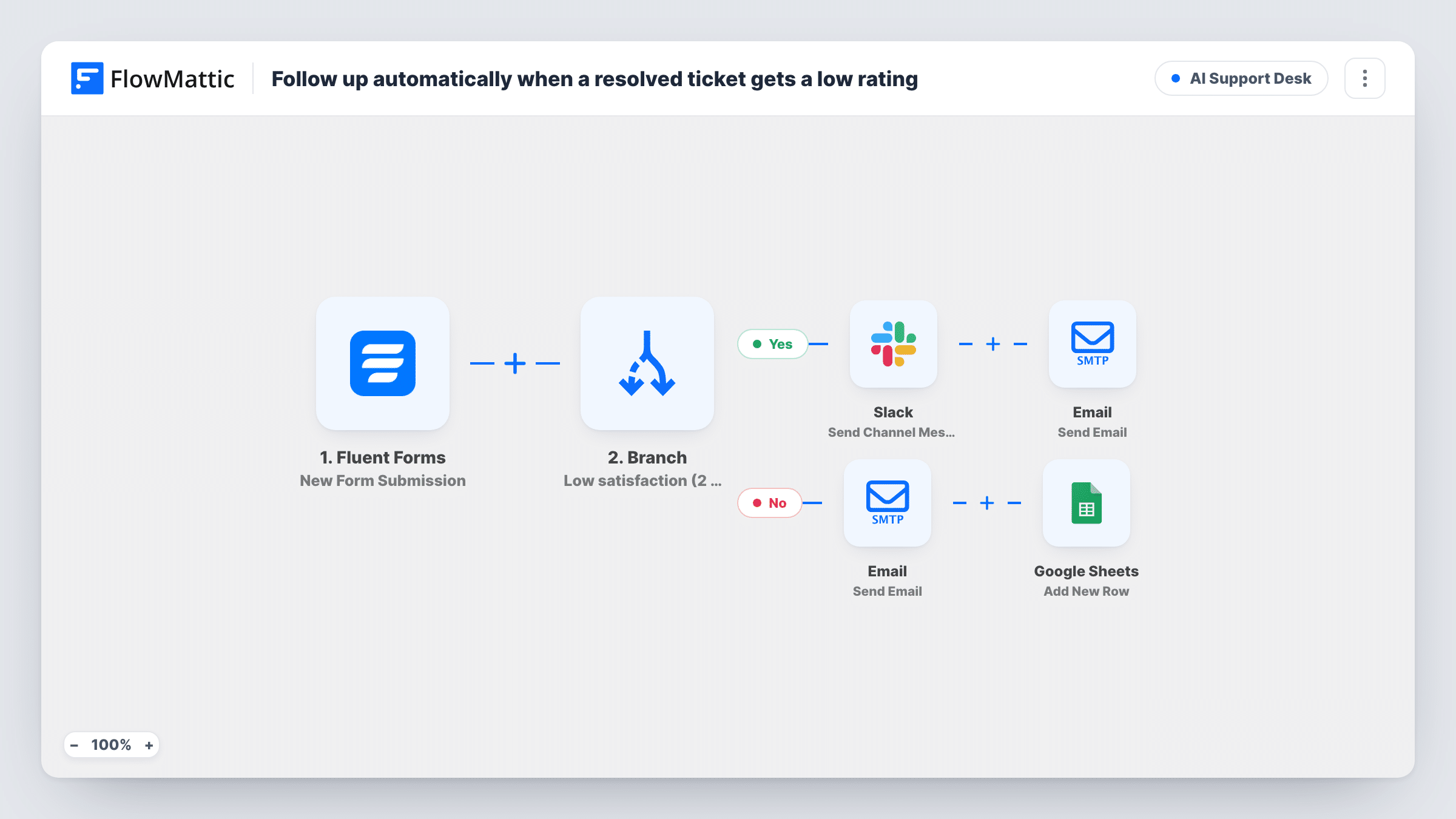The image size is (1456, 819).
Task: Click the FlowMattic brand name
Action: pos(172,79)
